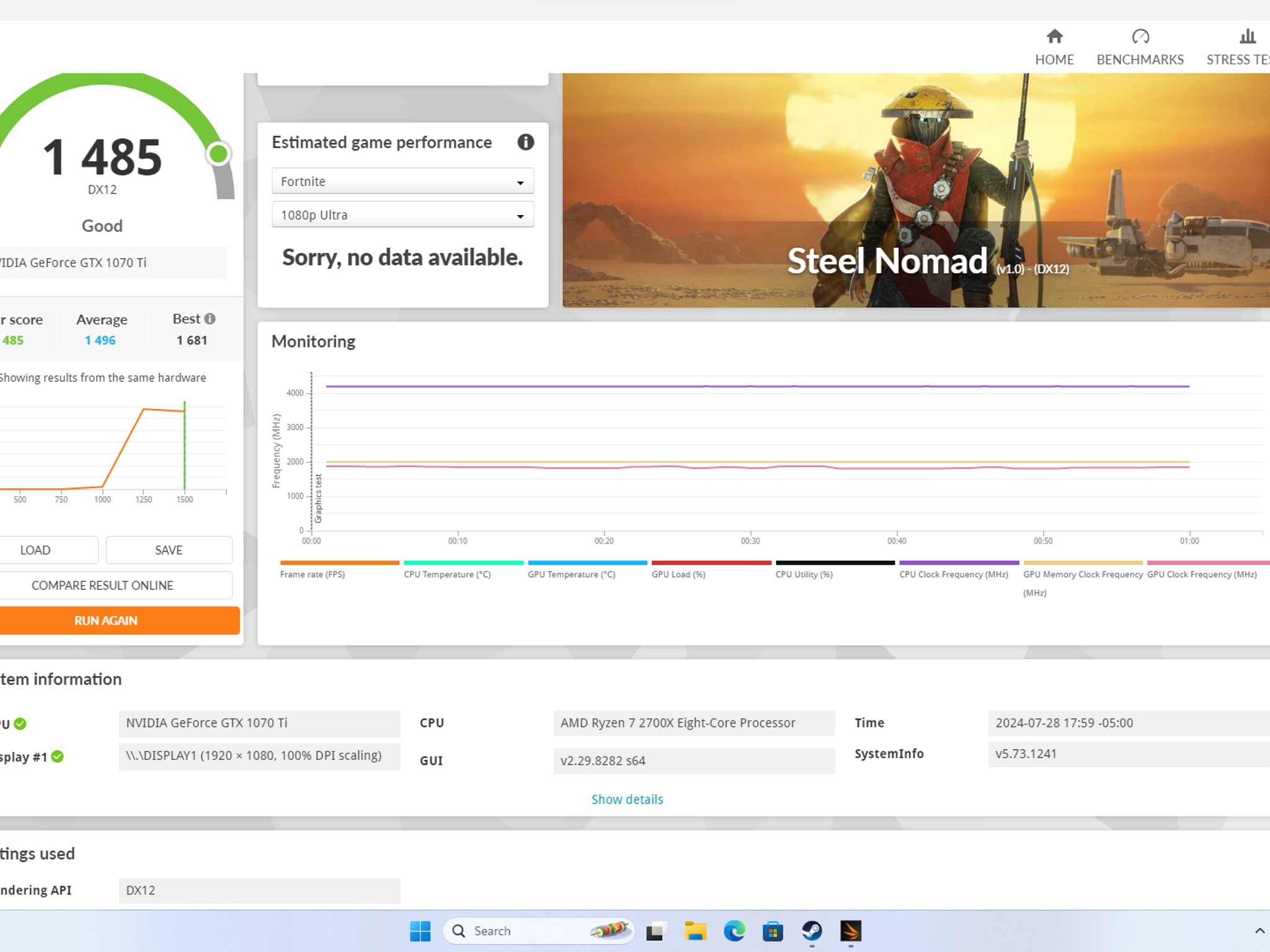Open the Home icon in top navigation
Viewport: 1270px width, 952px height.
pos(1054,37)
